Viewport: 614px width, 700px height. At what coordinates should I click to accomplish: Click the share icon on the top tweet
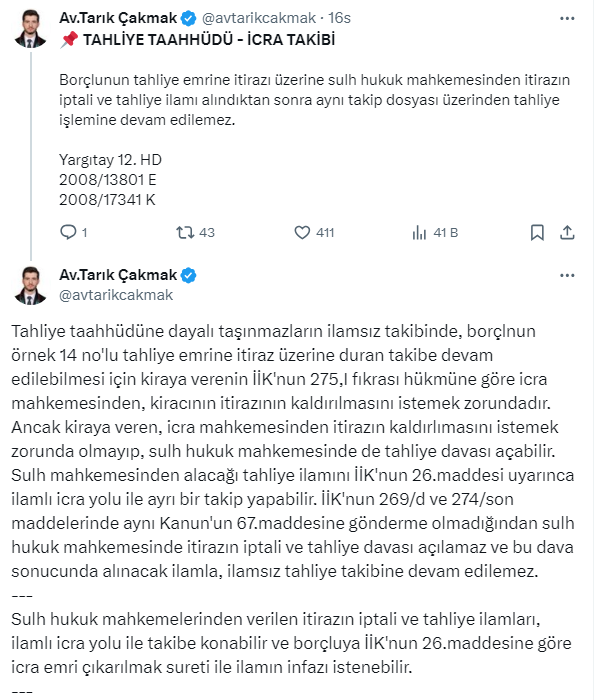(566, 233)
